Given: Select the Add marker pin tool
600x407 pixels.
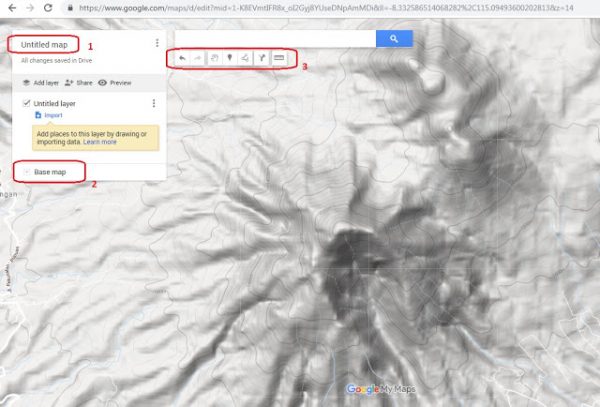Looking at the screenshot, I should [230, 60].
